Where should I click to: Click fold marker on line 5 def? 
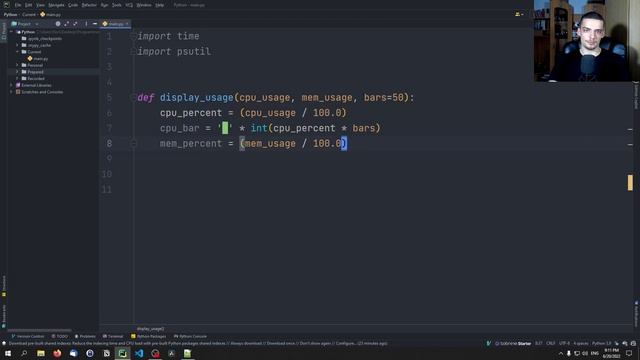[x=133, y=98]
